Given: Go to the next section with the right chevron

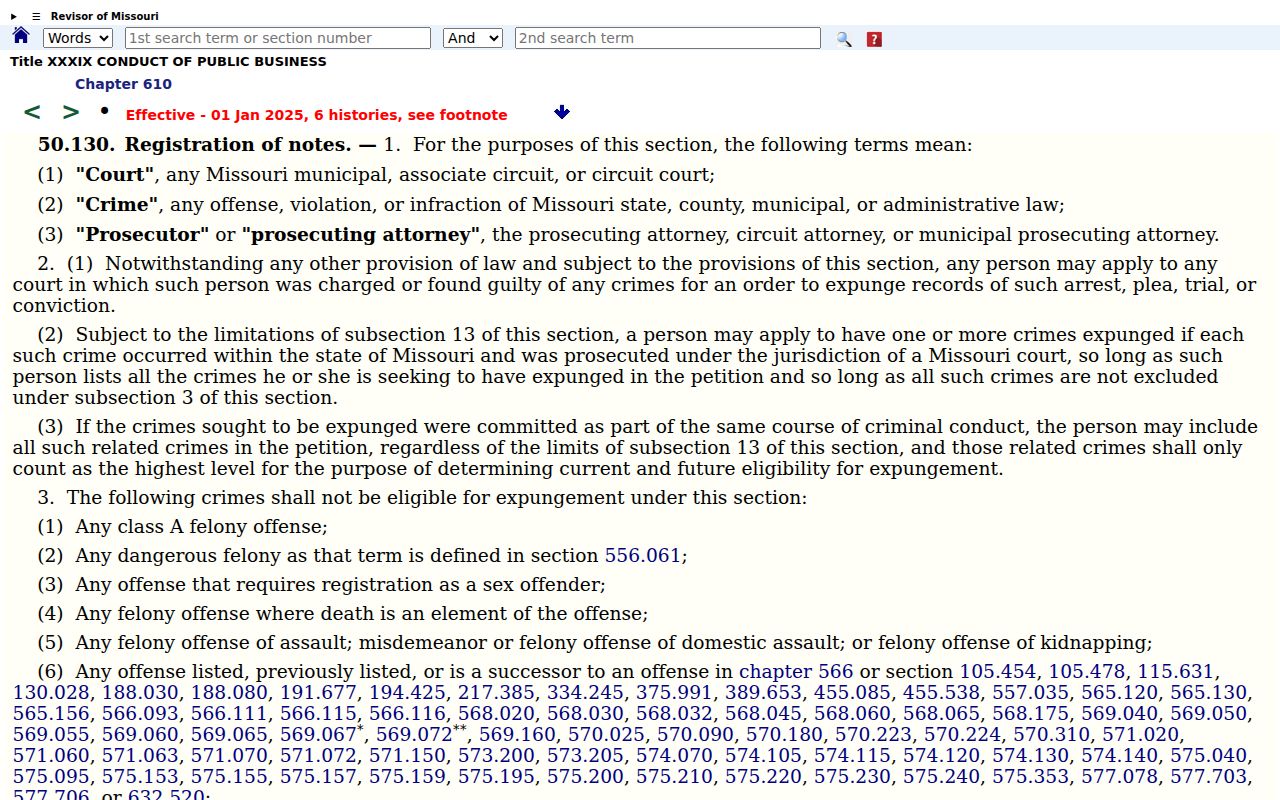Looking at the screenshot, I should [71, 112].
